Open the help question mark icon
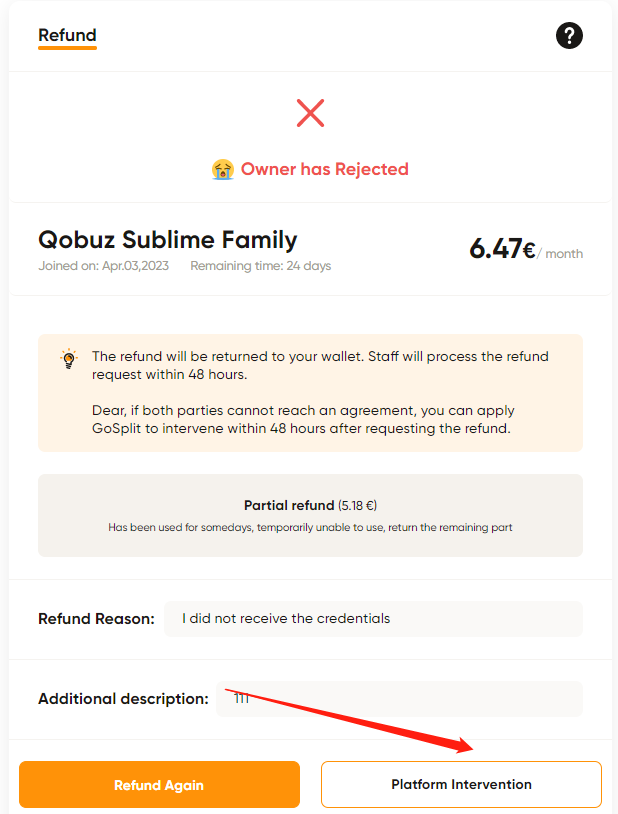 click(569, 36)
